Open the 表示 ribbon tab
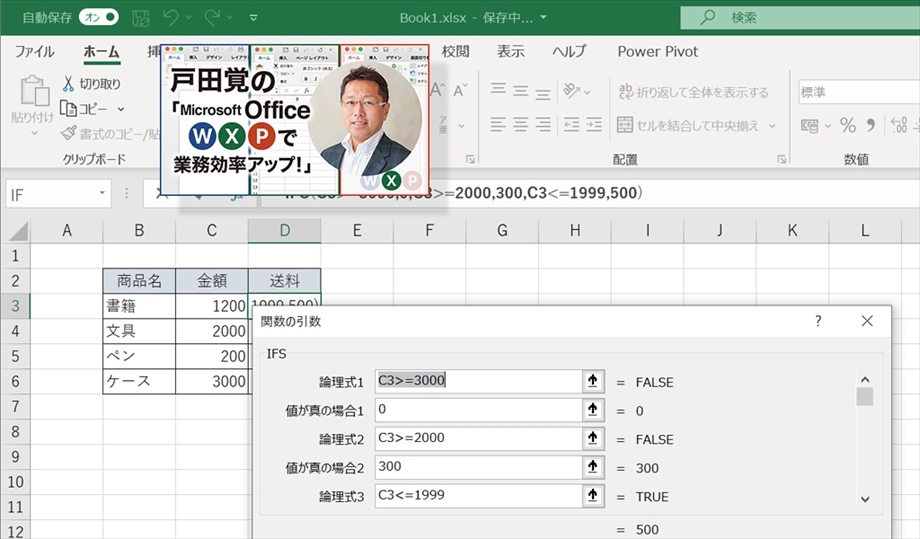This screenshot has height=539, width=920. tap(510, 52)
